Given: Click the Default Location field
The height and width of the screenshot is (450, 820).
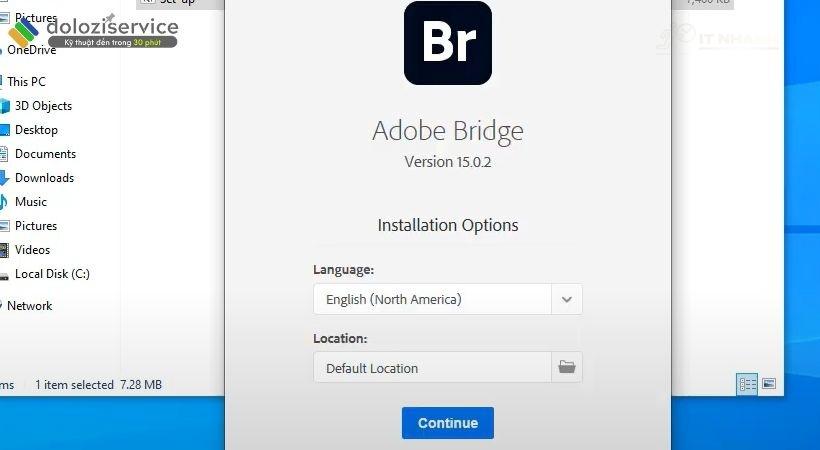Looking at the screenshot, I should click(432, 367).
